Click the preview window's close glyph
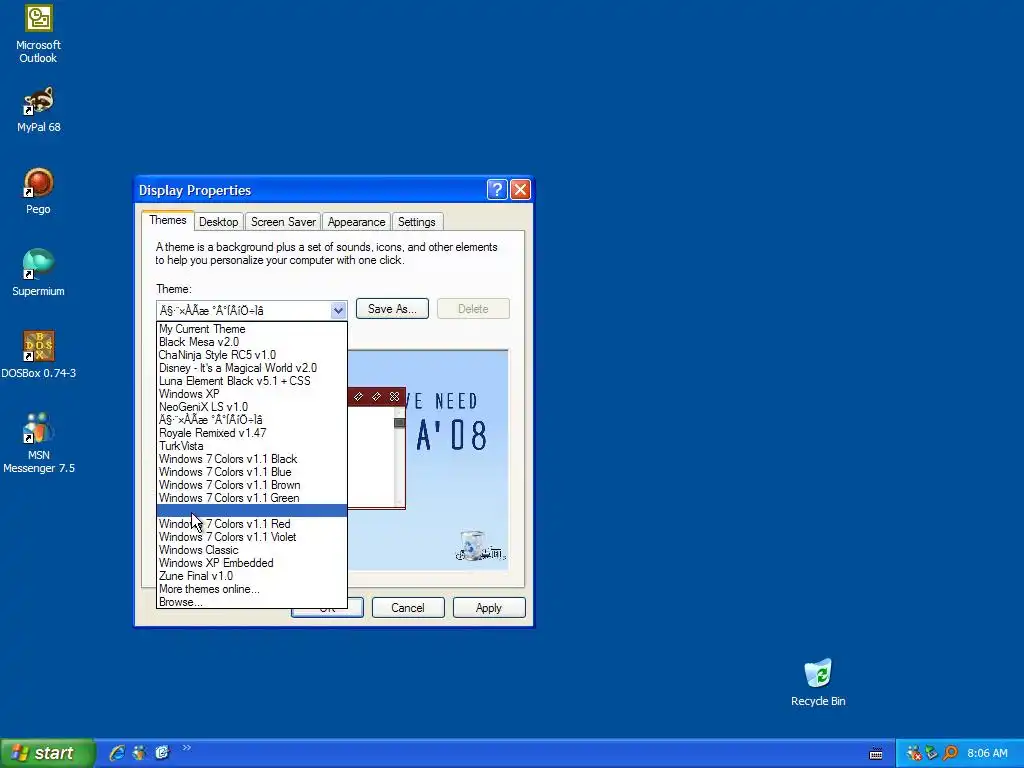1024x768 pixels. (x=394, y=396)
